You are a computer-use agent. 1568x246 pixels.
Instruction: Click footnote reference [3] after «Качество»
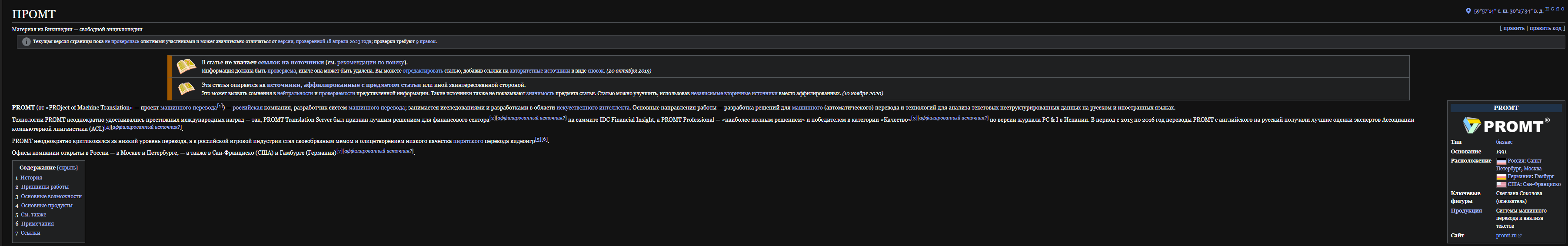coord(914,118)
